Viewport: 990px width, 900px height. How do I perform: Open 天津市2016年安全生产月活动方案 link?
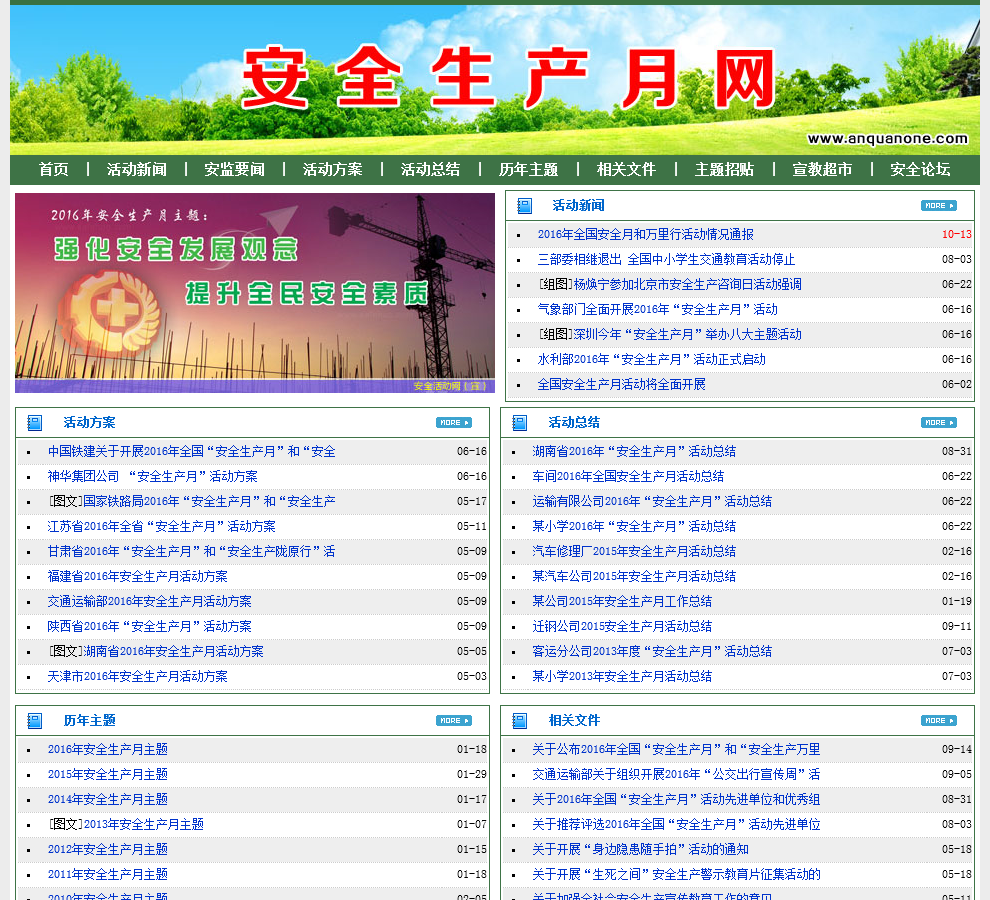(138, 676)
